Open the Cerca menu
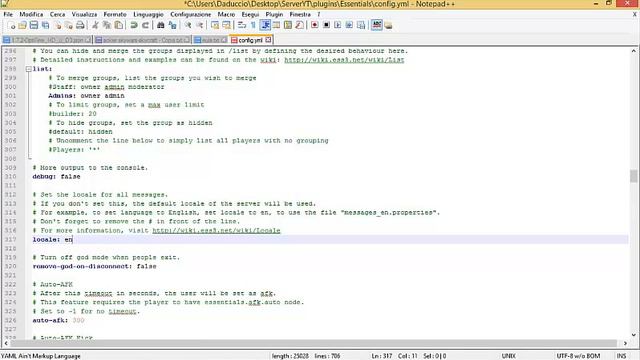Viewport: 640px width, 360px height. (58, 14)
